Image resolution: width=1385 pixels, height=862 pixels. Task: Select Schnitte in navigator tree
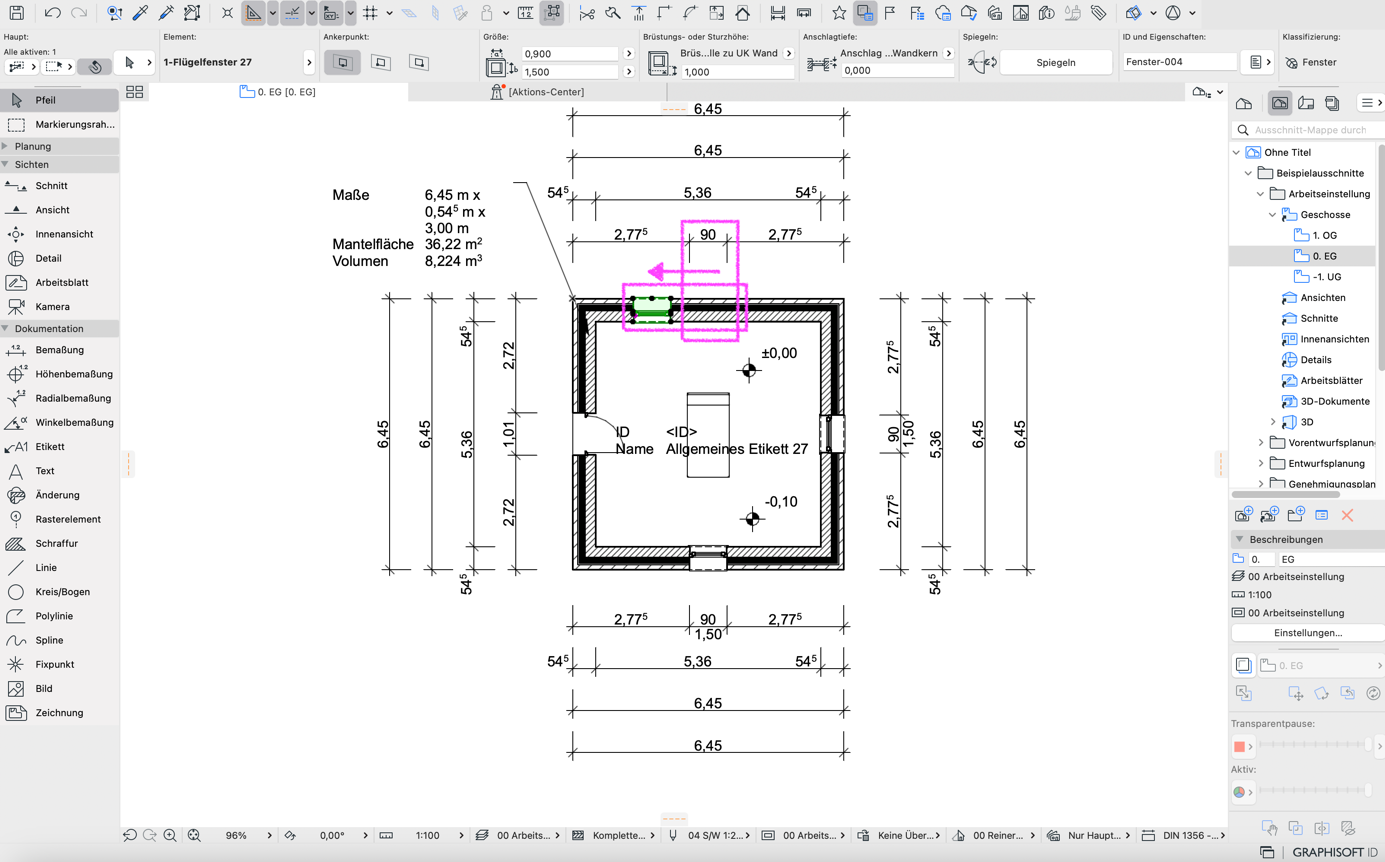[x=1309, y=318]
